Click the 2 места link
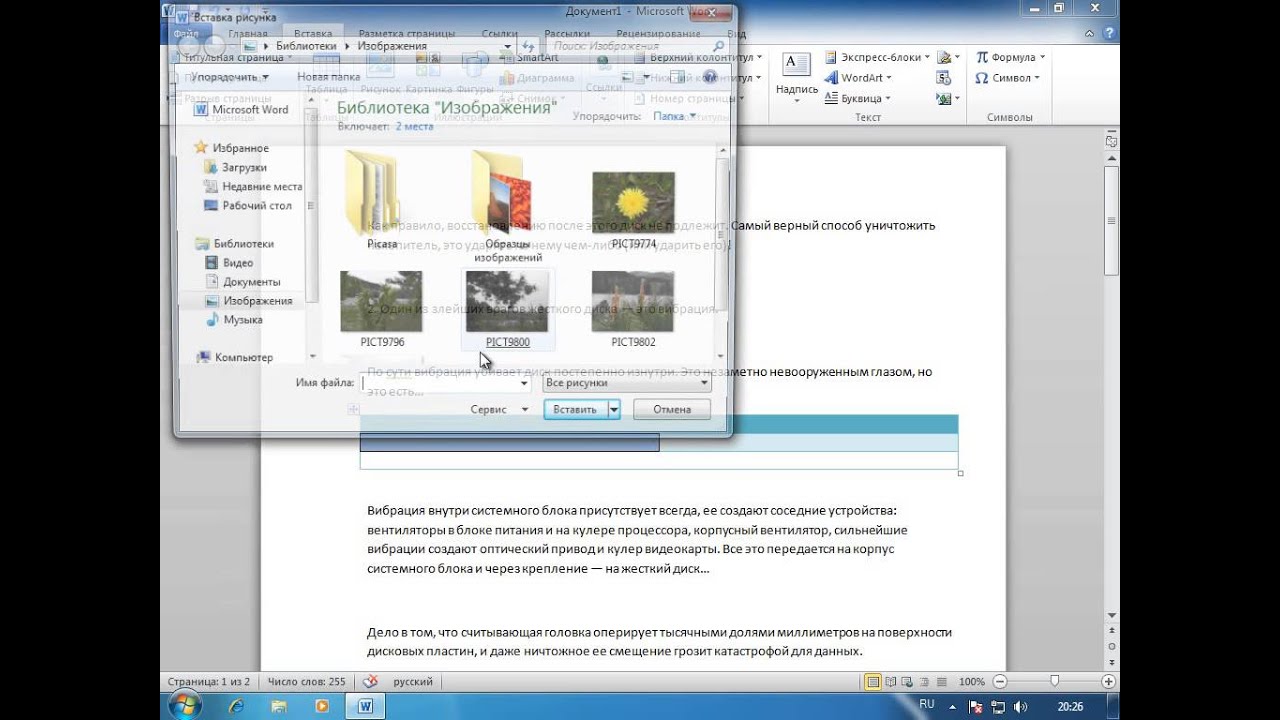1280x720 pixels. point(414,127)
